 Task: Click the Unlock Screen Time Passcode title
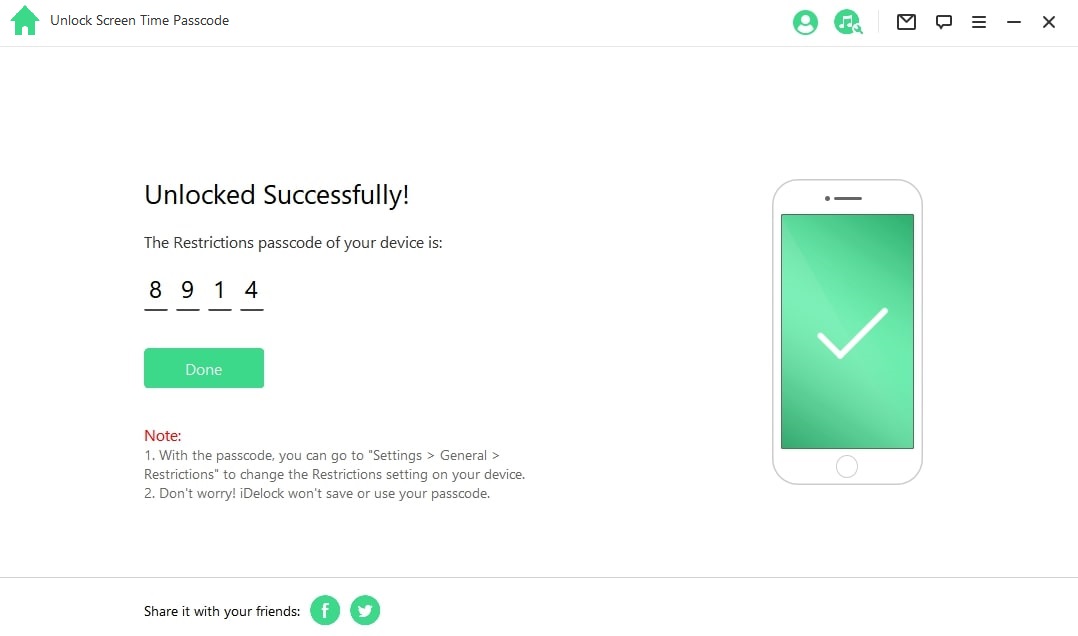(140, 21)
